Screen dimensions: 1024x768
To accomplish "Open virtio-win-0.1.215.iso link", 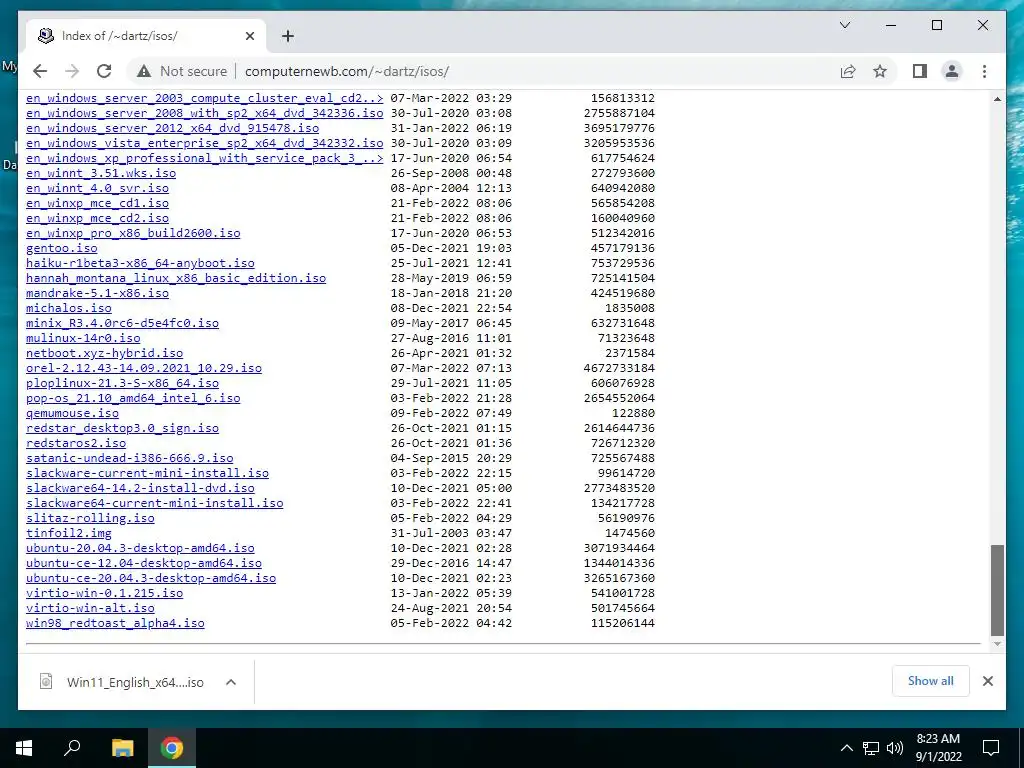I will point(104,594).
